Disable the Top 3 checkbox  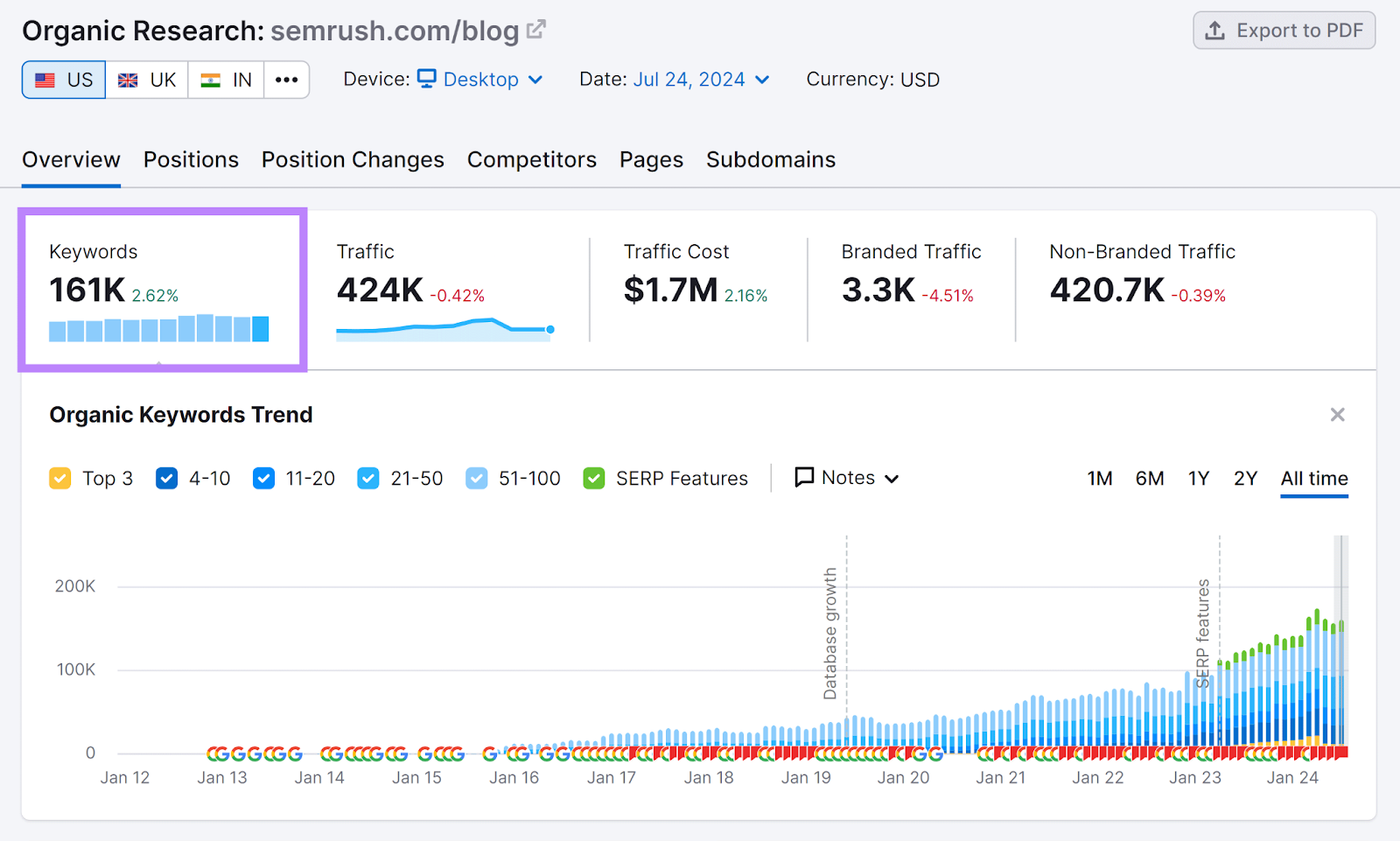(59, 478)
